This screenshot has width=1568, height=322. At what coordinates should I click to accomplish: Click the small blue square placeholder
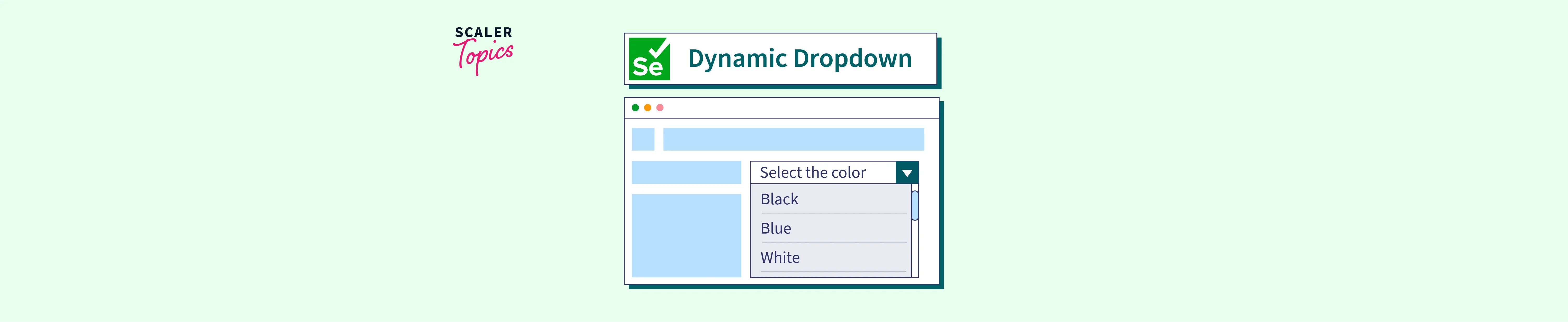pos(643,139)
